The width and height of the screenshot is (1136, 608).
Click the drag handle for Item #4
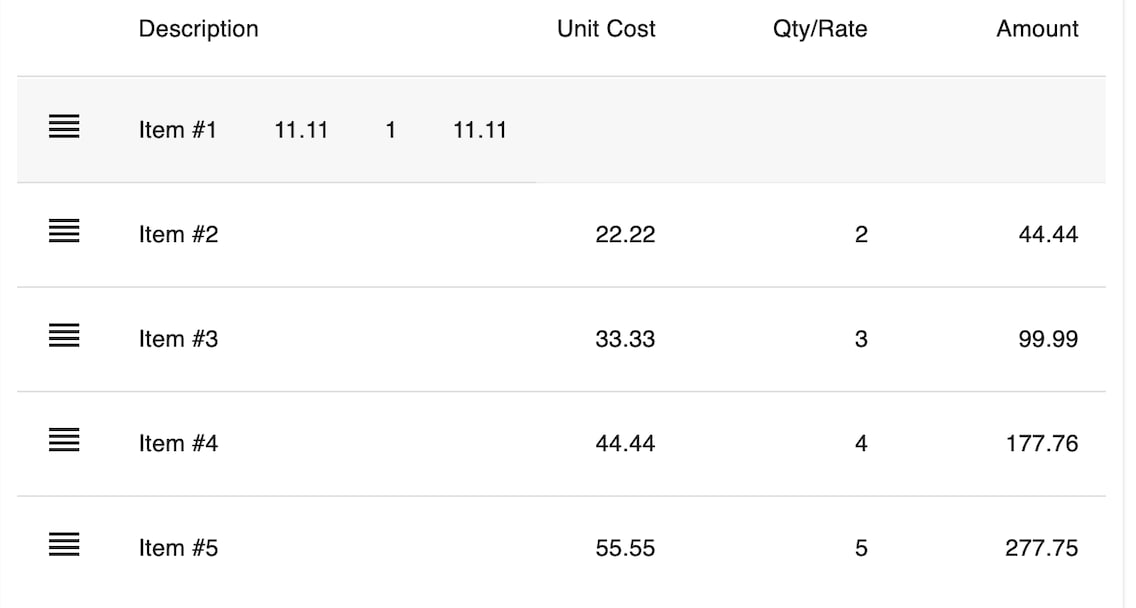pyautogui.click(x=64, y=441)
